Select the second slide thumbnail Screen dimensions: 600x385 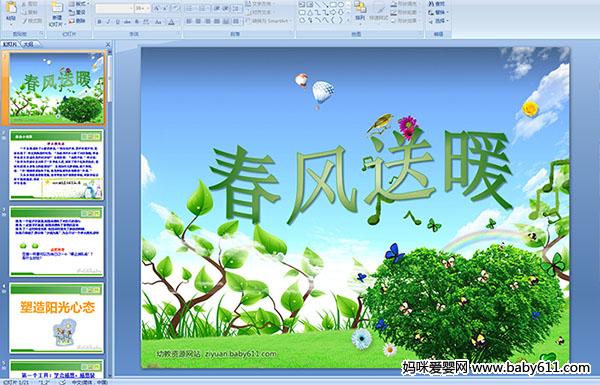56,165
